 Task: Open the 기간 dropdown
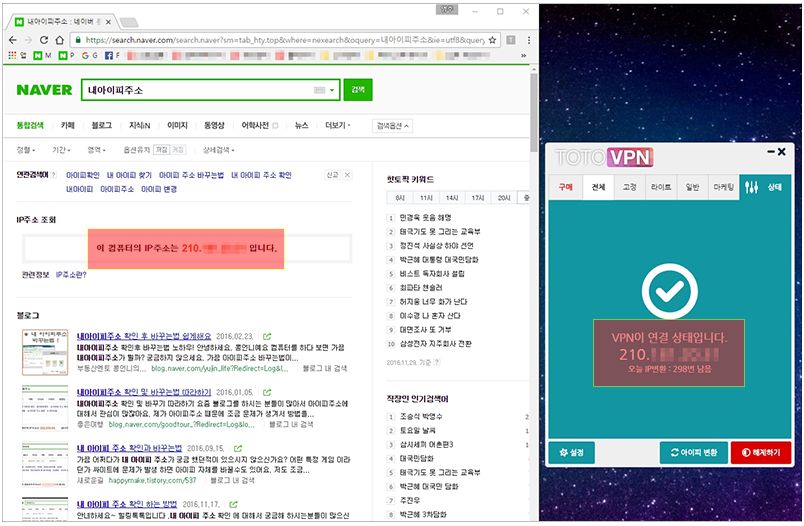pyautogui.click(x=62, y=150)
